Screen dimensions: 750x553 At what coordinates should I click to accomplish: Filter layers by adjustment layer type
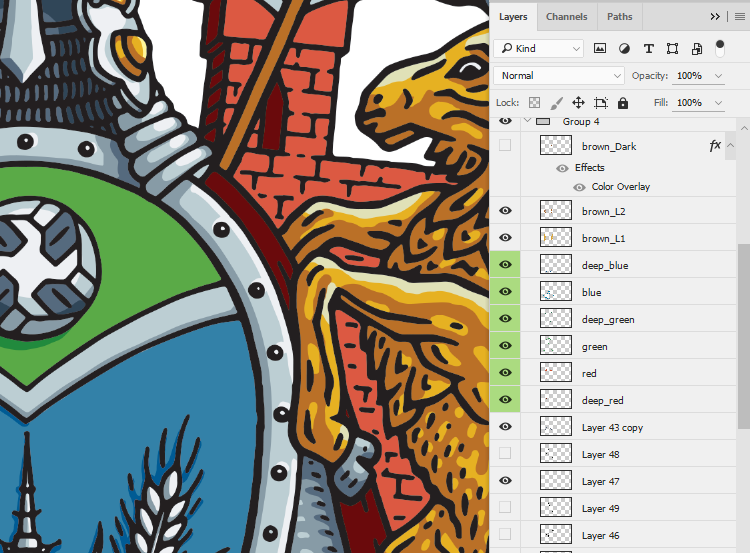click(625, 48)
